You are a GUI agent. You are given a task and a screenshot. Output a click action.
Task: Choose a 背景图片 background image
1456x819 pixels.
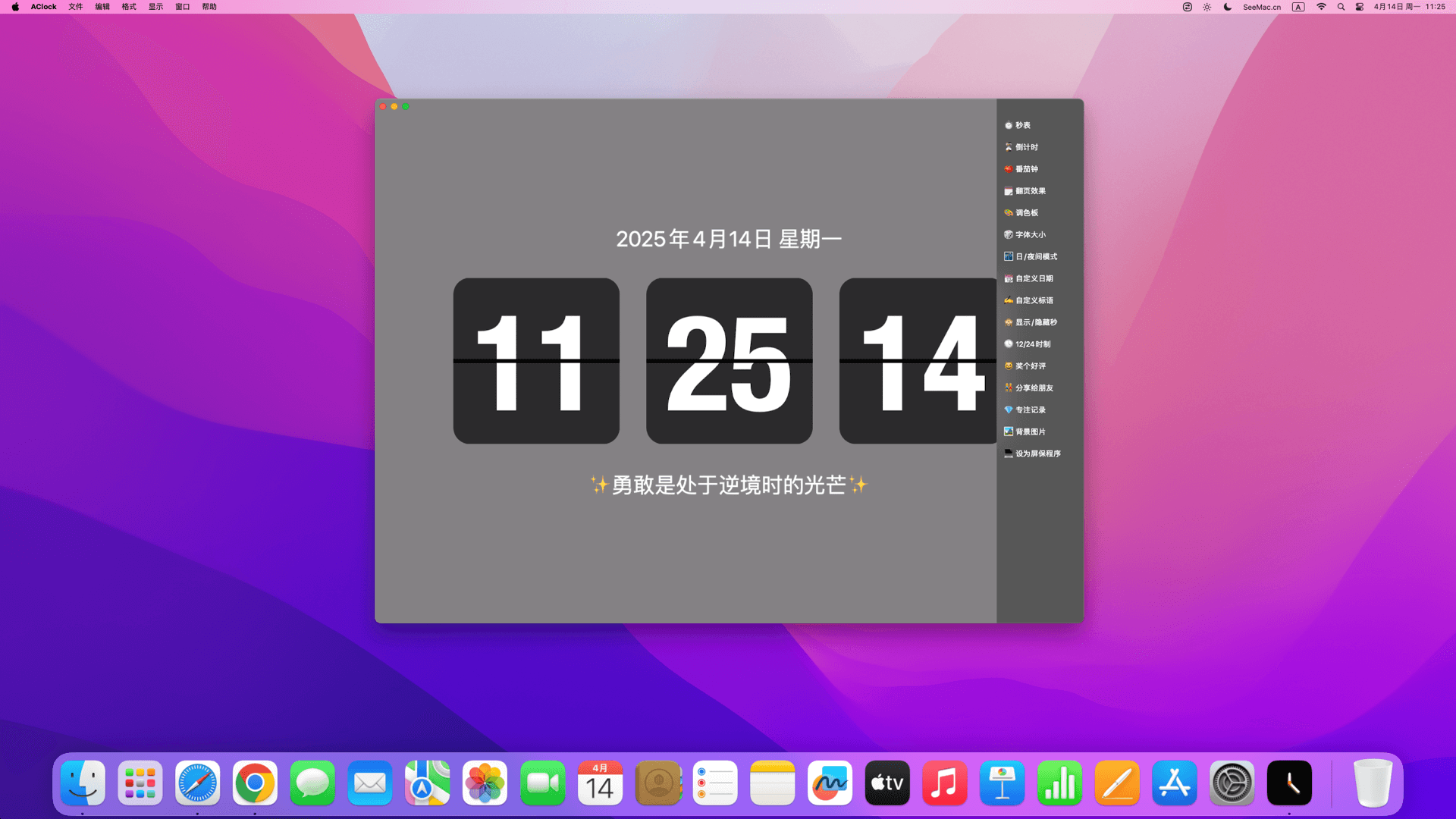(1030, 432)
